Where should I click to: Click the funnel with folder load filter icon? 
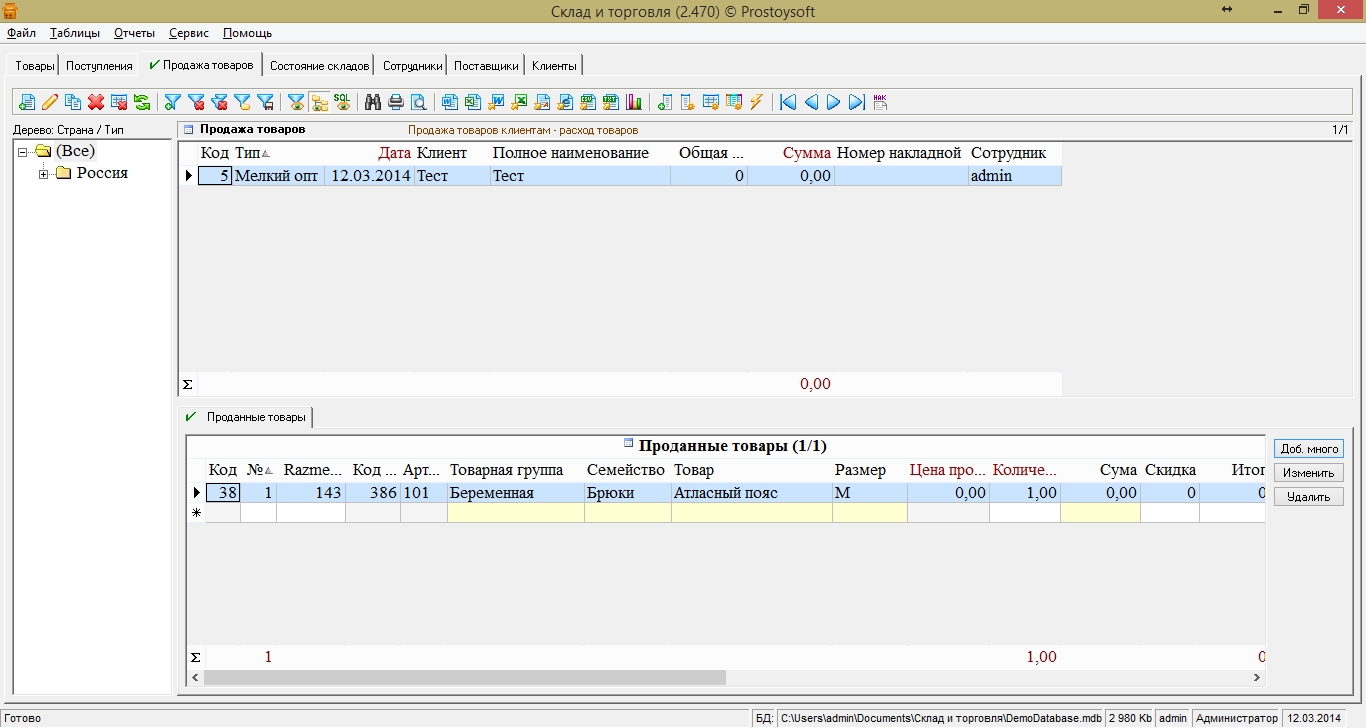(242, 102)
